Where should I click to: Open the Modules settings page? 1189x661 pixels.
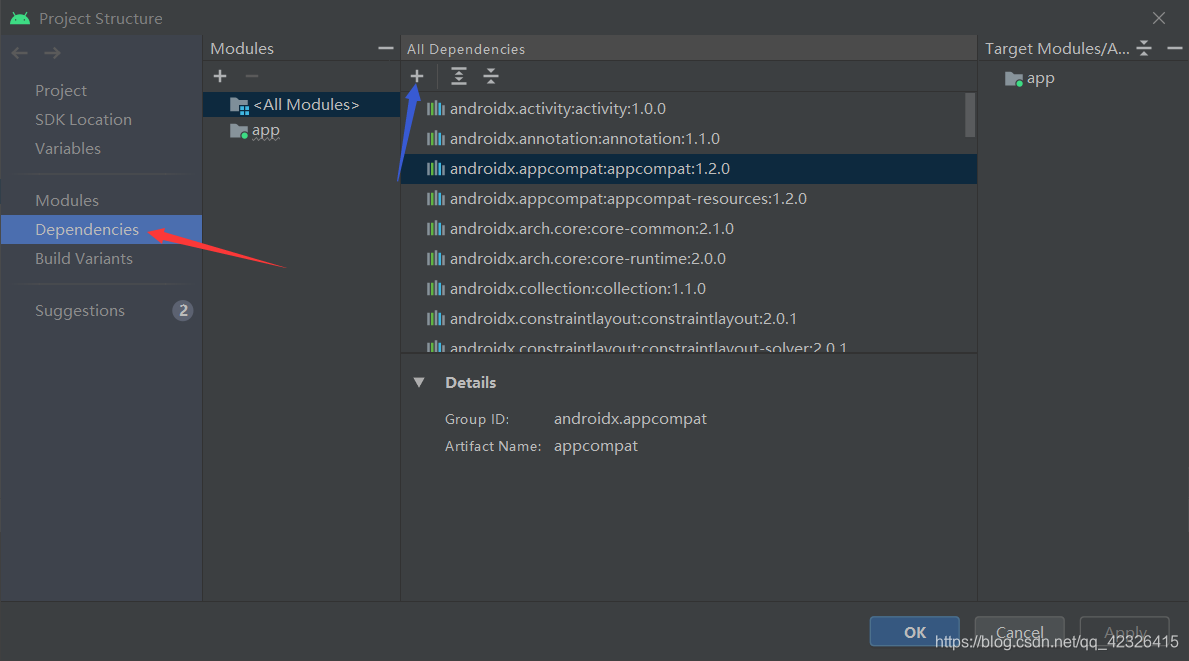(x=67, y=200)
